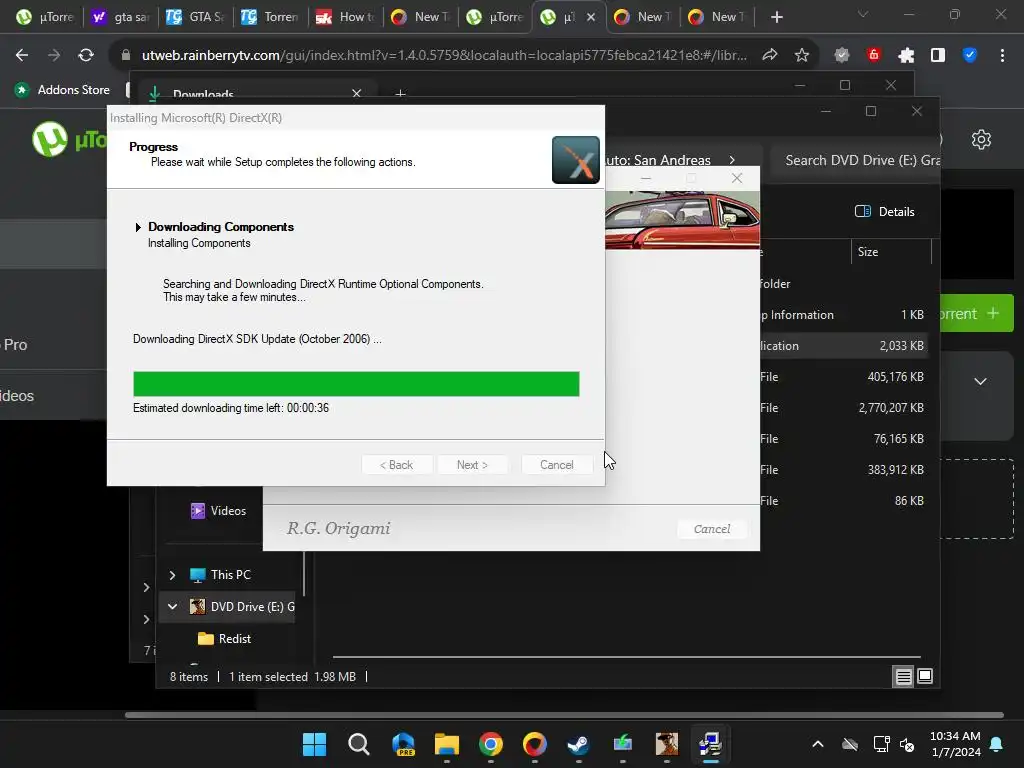Open uTorrent Web settings gear

981,139
